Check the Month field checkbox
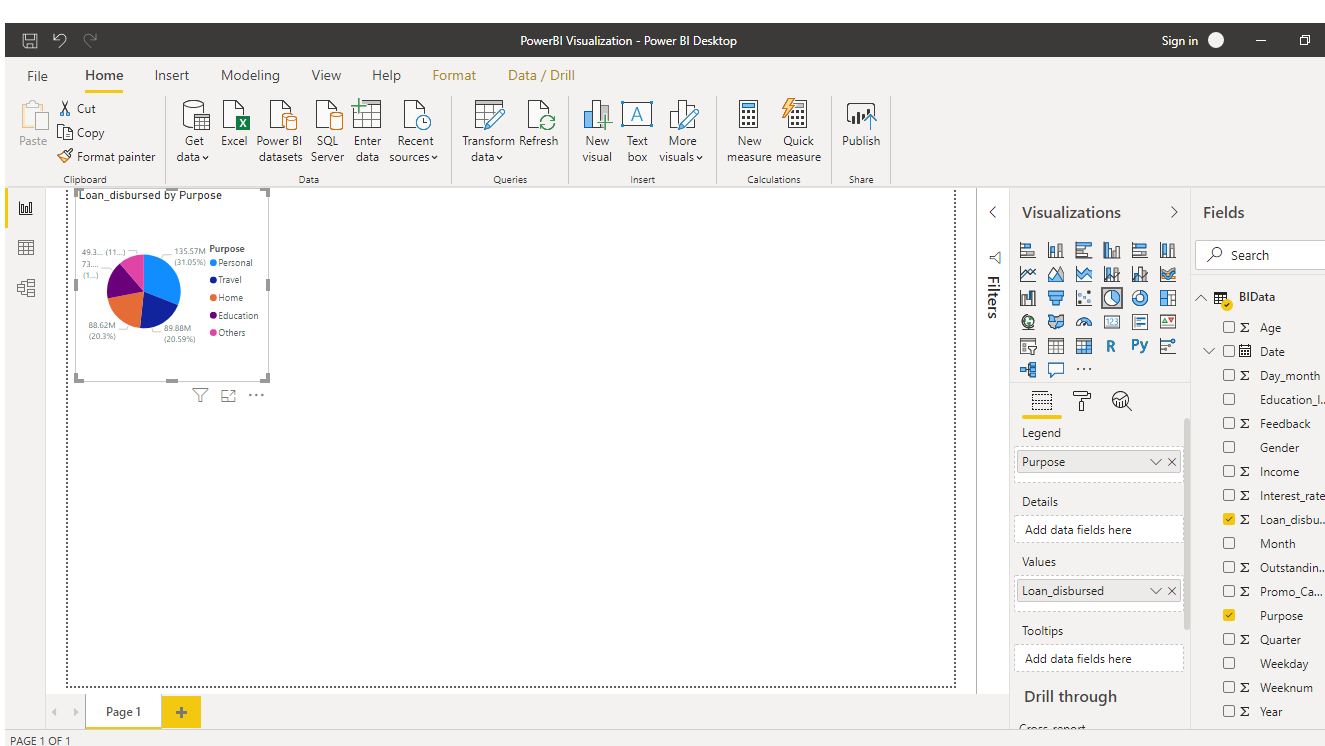The width and height of the screenshot is (1325, 746). [1229, 543]
